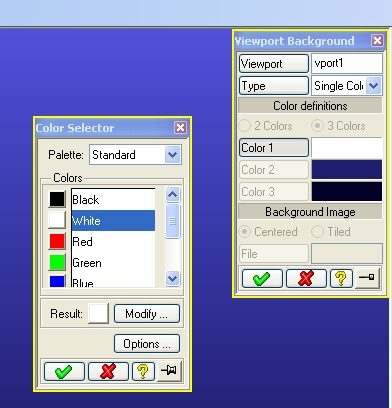
Task: Select Red in the Colors list
Action: [x=113, y=242]
